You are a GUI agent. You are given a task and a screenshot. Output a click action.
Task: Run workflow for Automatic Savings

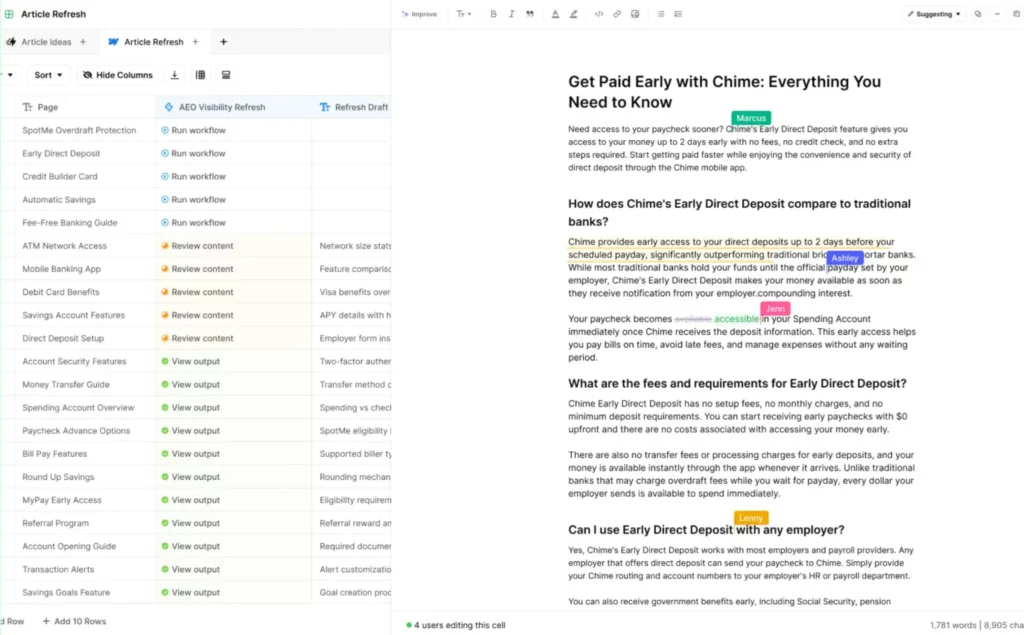coord(193,200)
